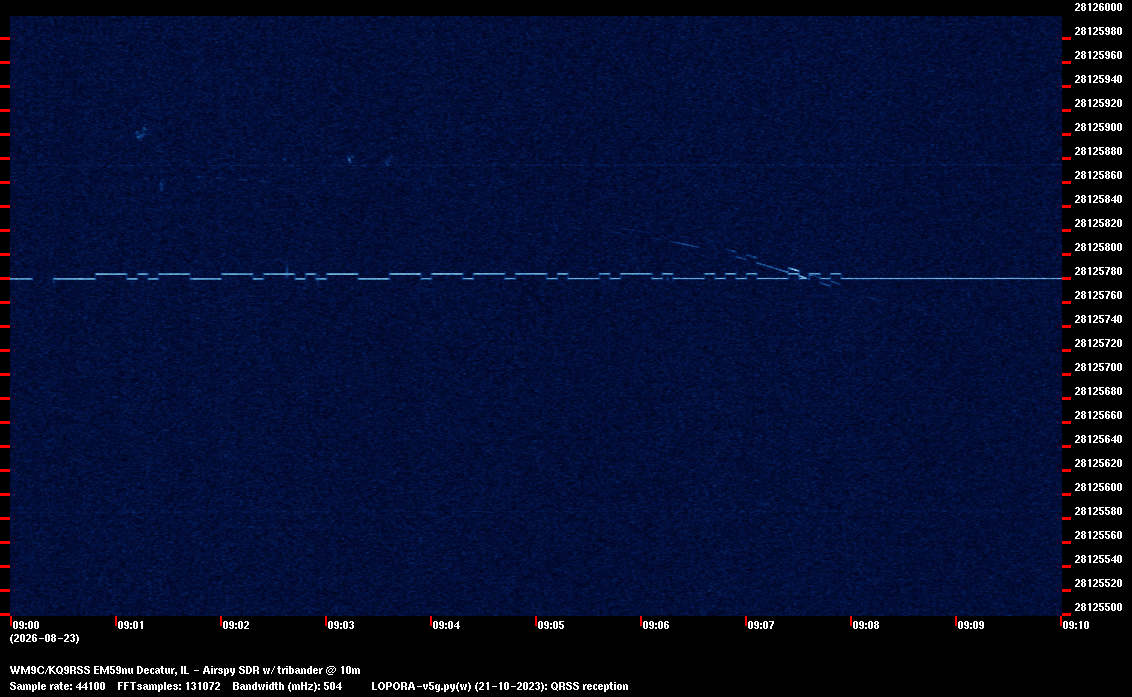Click frequency label 28125780
1132x697 pixels.
pos(1098,271)
